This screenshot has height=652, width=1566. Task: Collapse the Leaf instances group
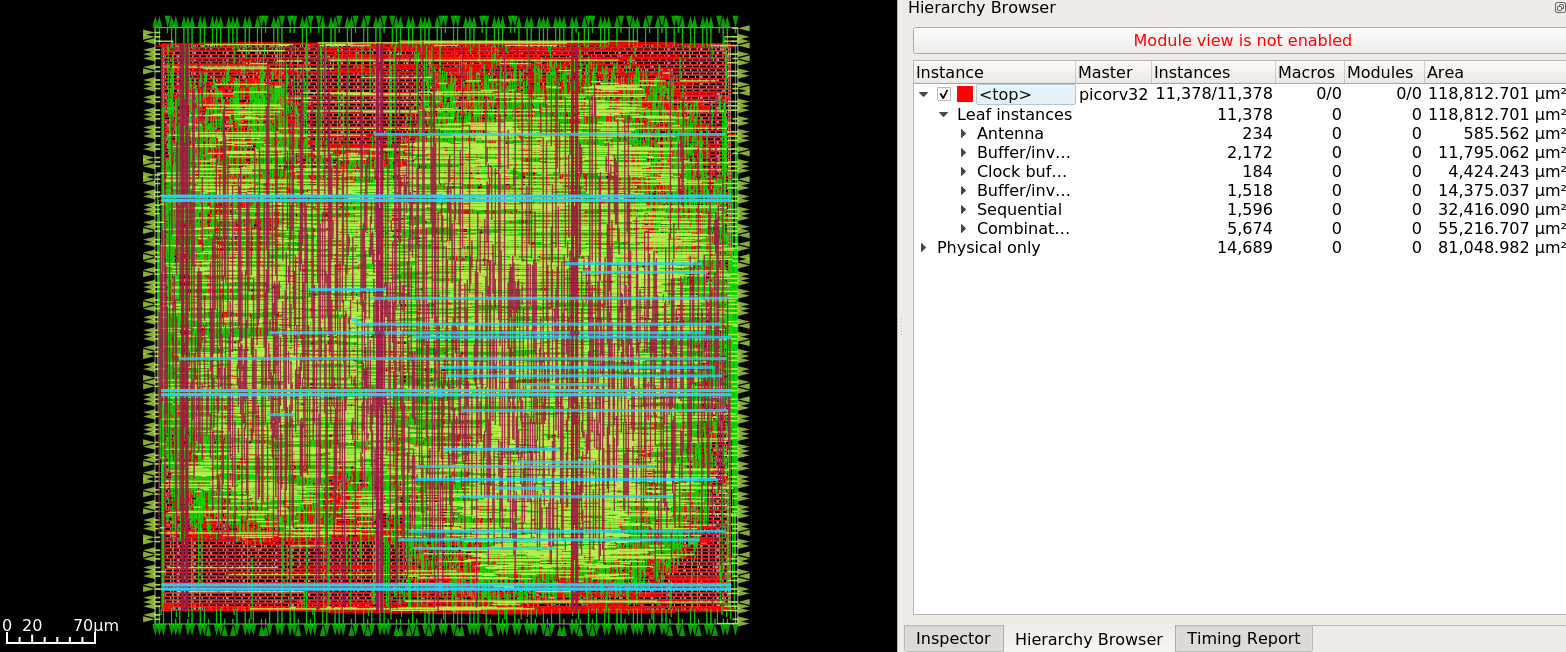point(943,115)
